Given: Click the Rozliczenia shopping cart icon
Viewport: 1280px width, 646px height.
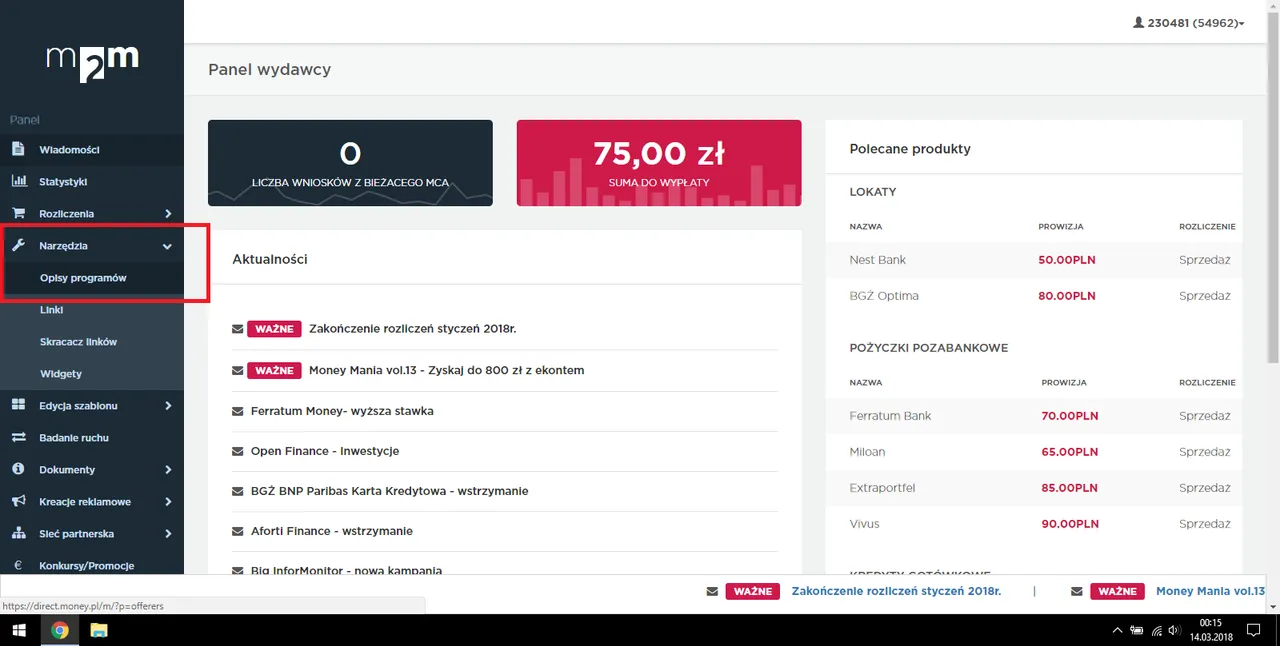Looking at the screenshot, I should (x=18, y=213).
